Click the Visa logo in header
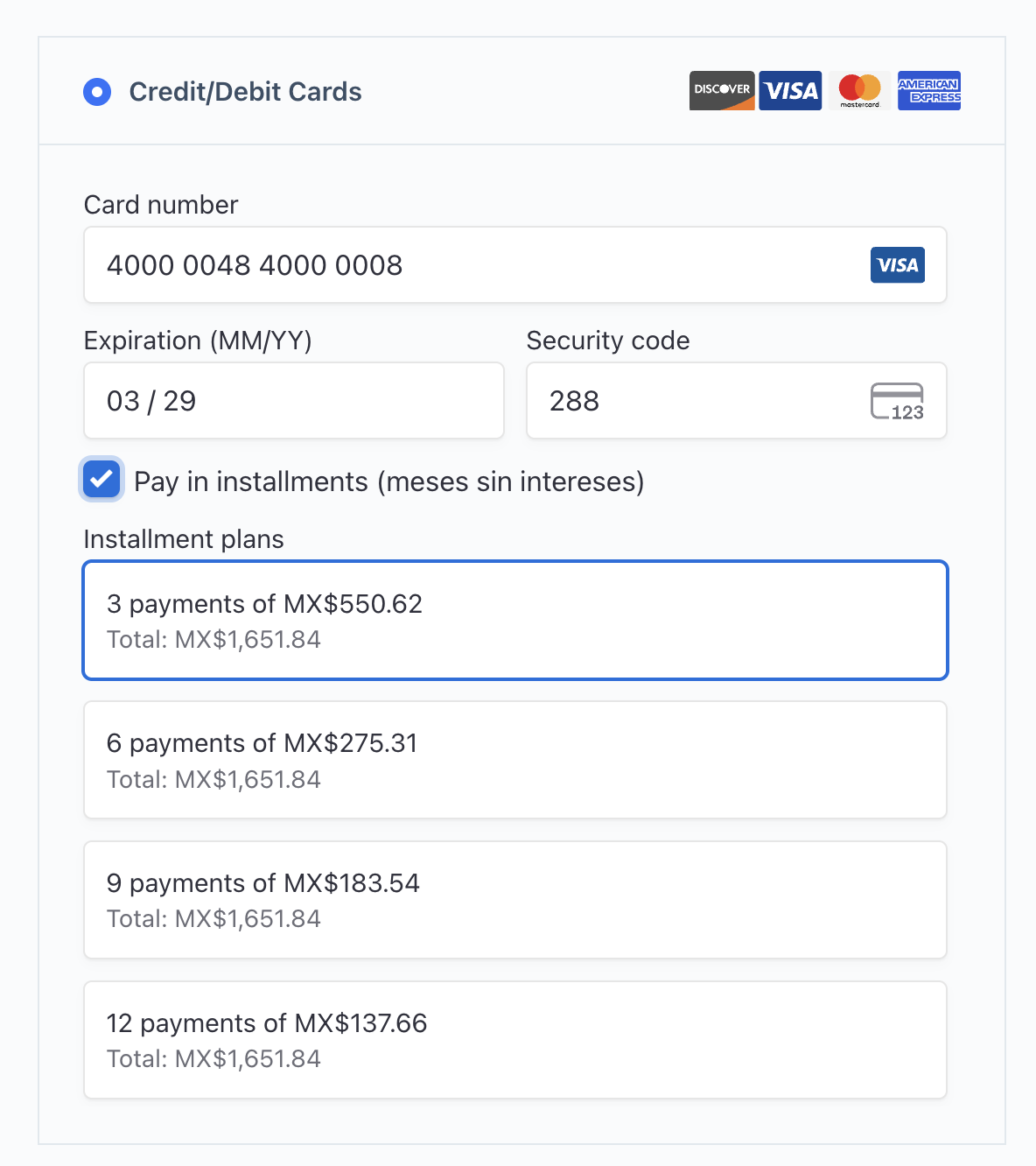Viewport: 1036px width, 1166px height. click(x=790, y=90)
